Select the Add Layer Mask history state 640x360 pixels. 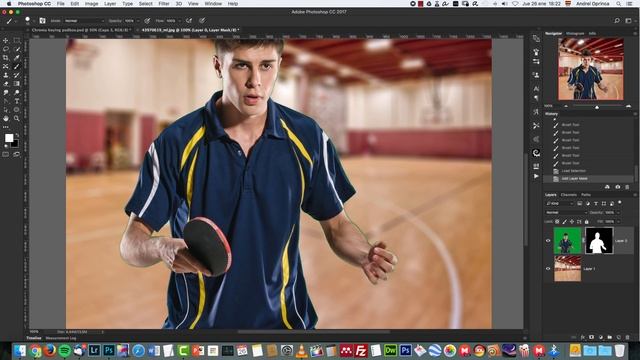pos(574,178)
